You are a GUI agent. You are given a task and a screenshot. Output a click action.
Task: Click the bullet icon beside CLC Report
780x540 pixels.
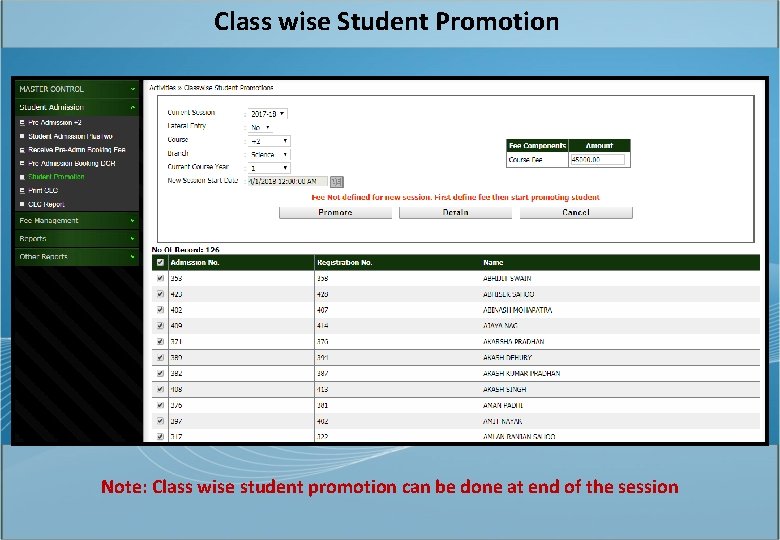point(22,204)
